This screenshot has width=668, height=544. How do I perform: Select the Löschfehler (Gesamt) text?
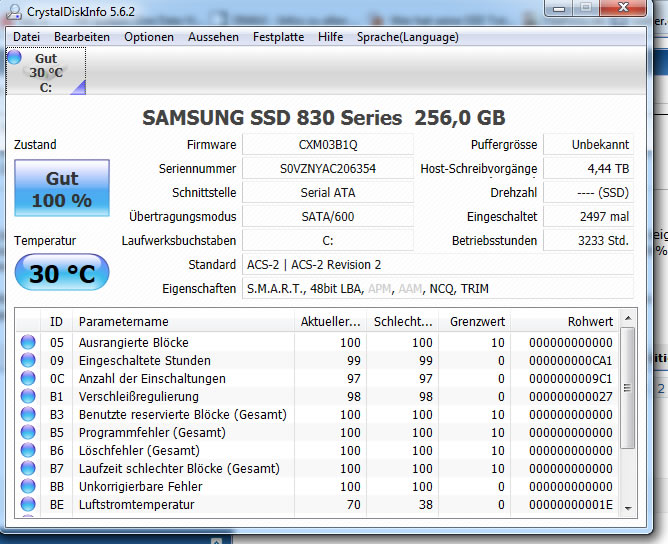coord(139,450)
